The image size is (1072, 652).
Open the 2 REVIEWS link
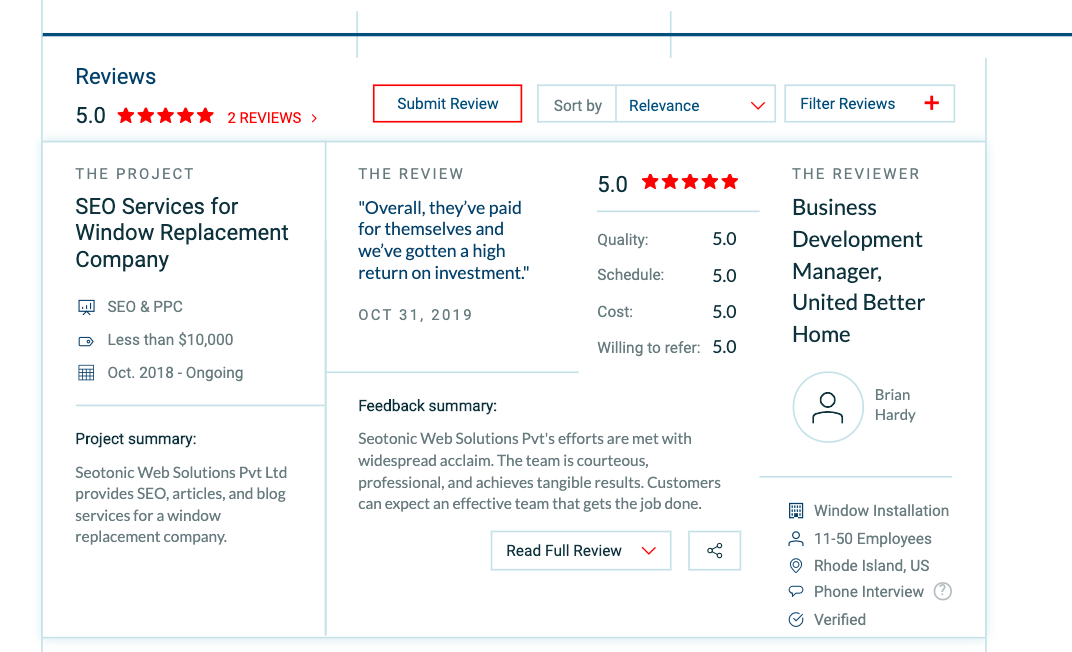tap(272, 118)
